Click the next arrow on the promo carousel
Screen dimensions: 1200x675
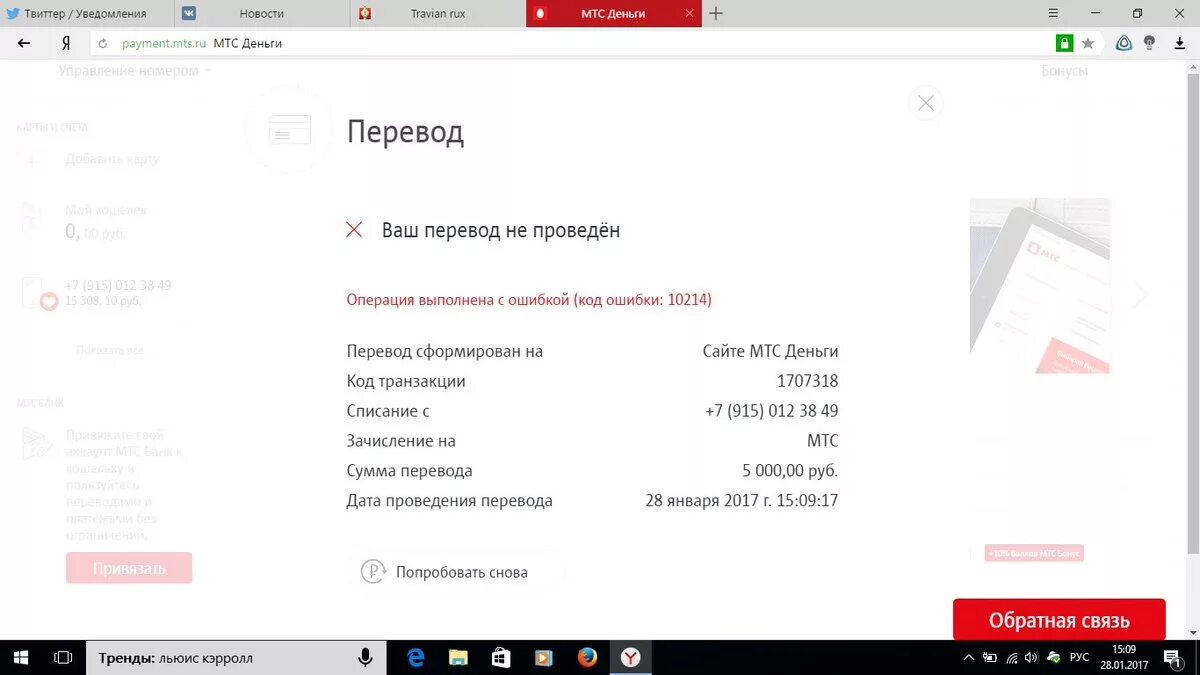(x=1140, y=294)
